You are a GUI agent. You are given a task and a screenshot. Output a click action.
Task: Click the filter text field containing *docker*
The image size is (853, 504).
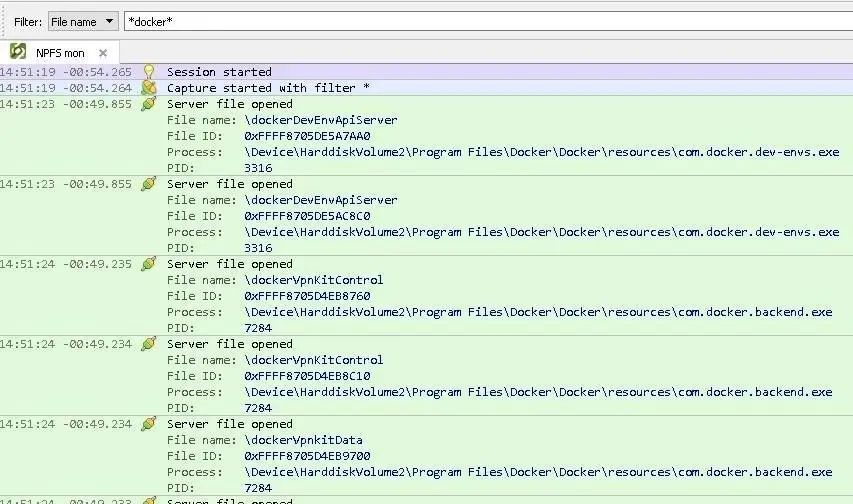click(489, 22)
